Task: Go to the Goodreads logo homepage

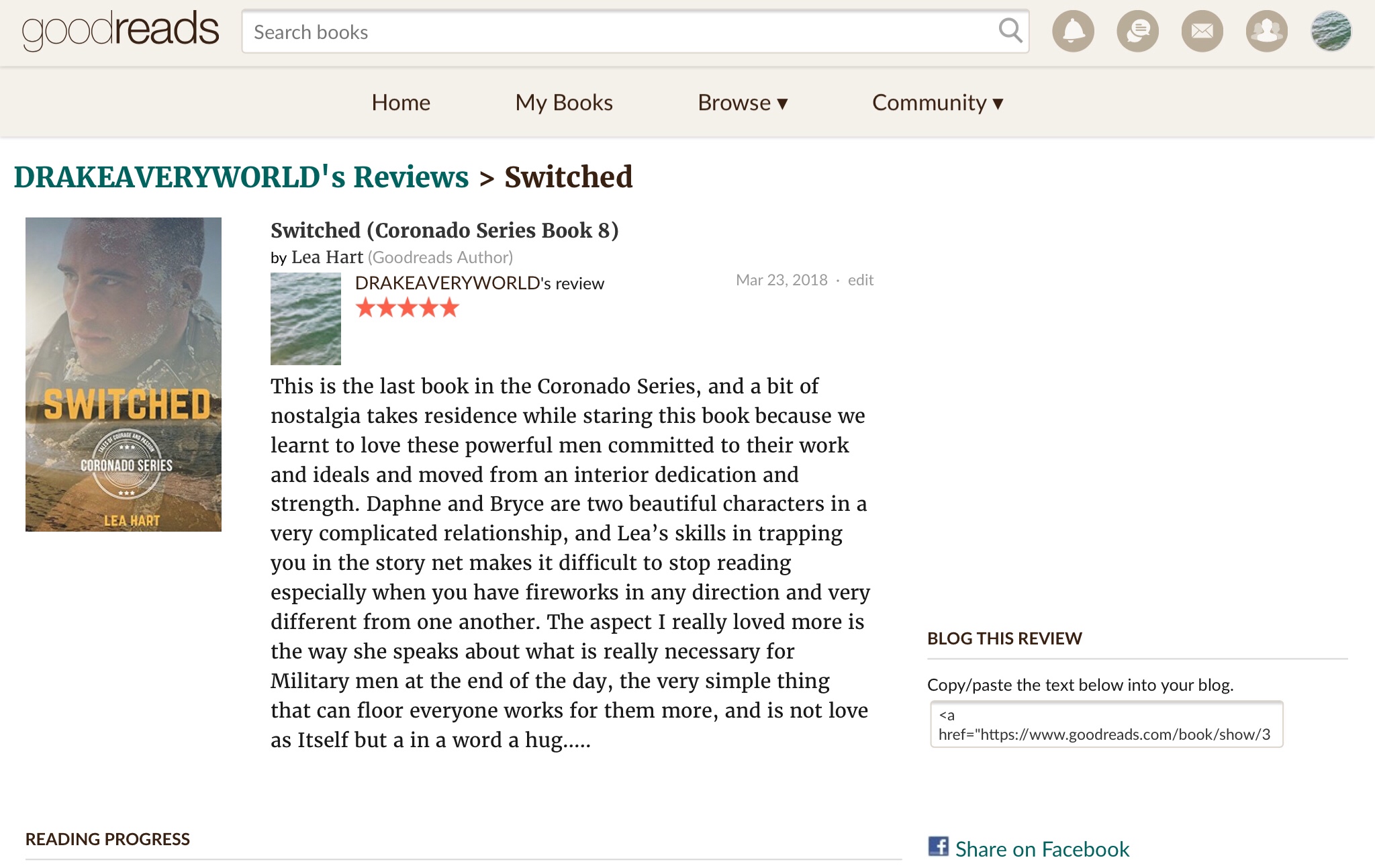Action: pyautogui.click(x=121, y=31)
